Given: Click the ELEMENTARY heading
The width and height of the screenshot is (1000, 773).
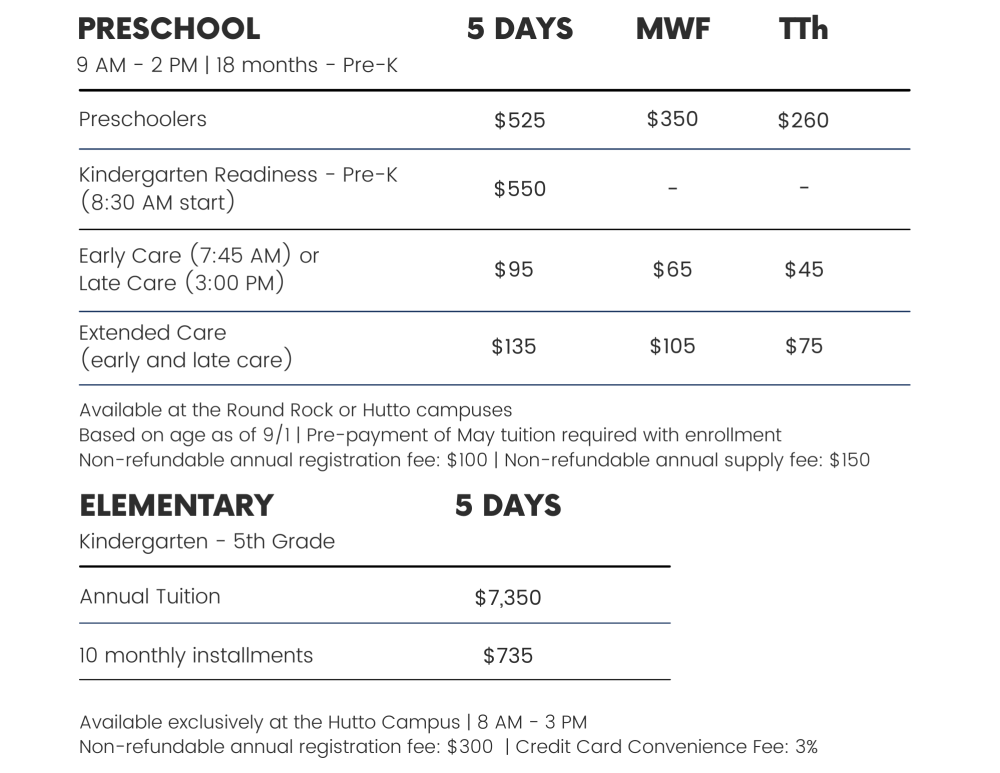Looking at the screenshot, I should [177, 506].
